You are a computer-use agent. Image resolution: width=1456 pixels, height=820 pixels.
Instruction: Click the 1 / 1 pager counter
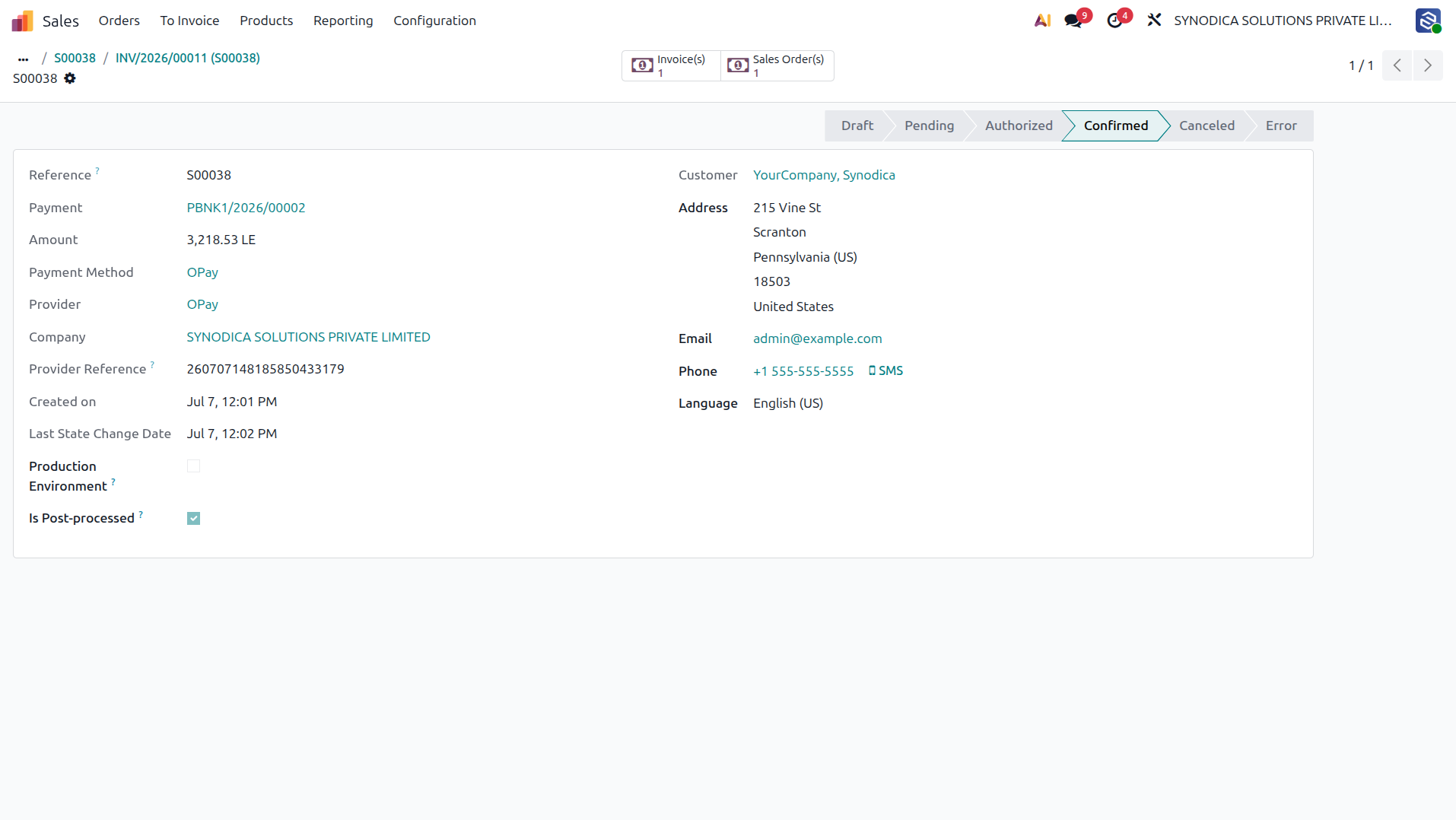(x=1361, y=65)
